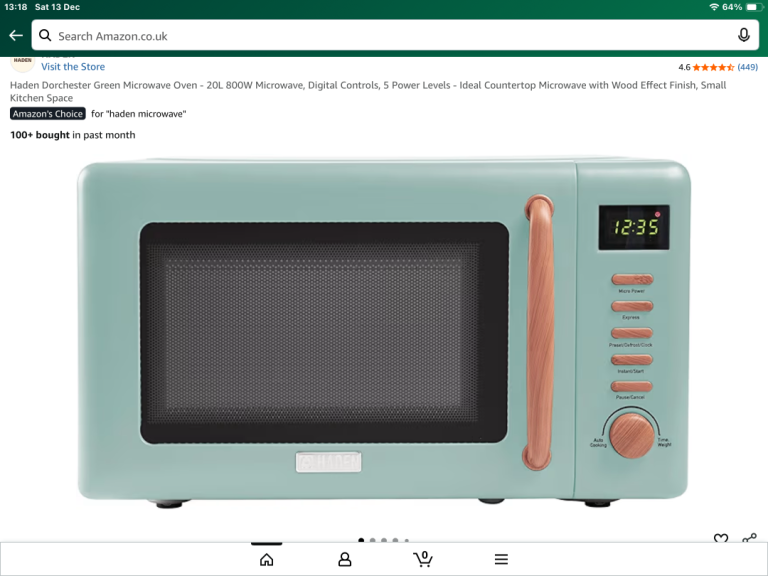Tap the fourth image carousel dot

395,540
